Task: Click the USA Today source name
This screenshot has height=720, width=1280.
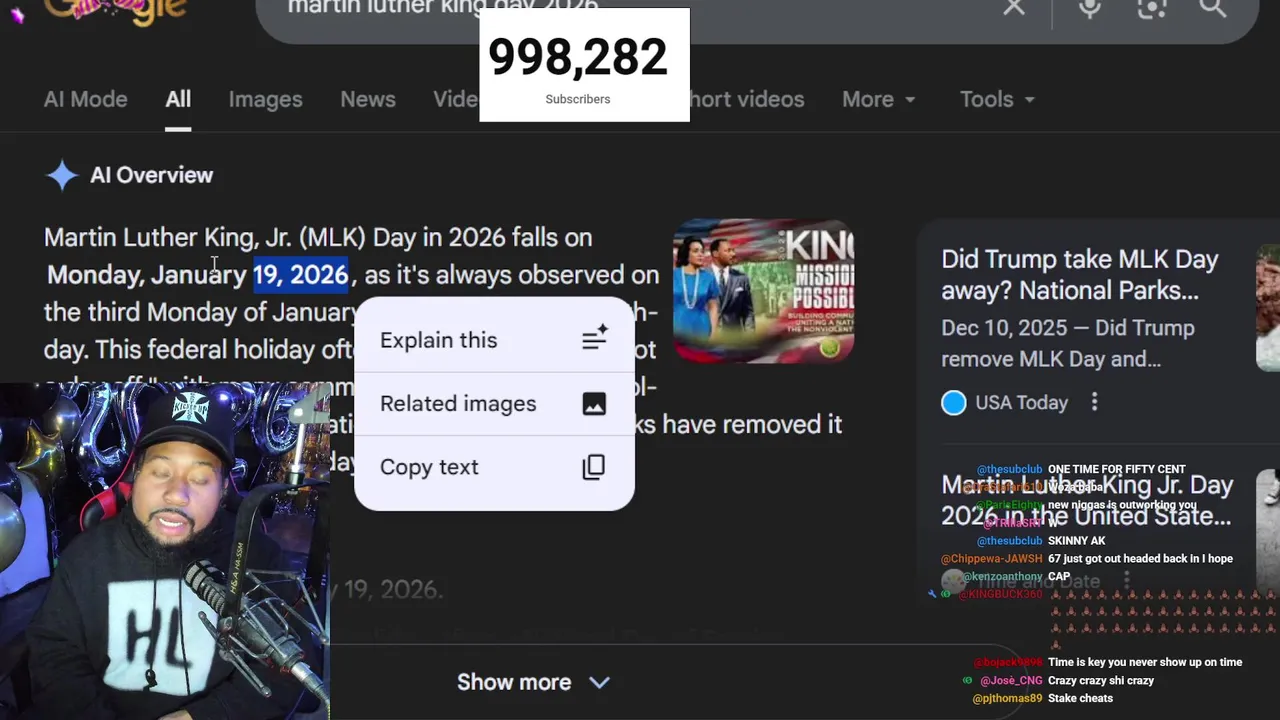Action: coord(1021,402)
